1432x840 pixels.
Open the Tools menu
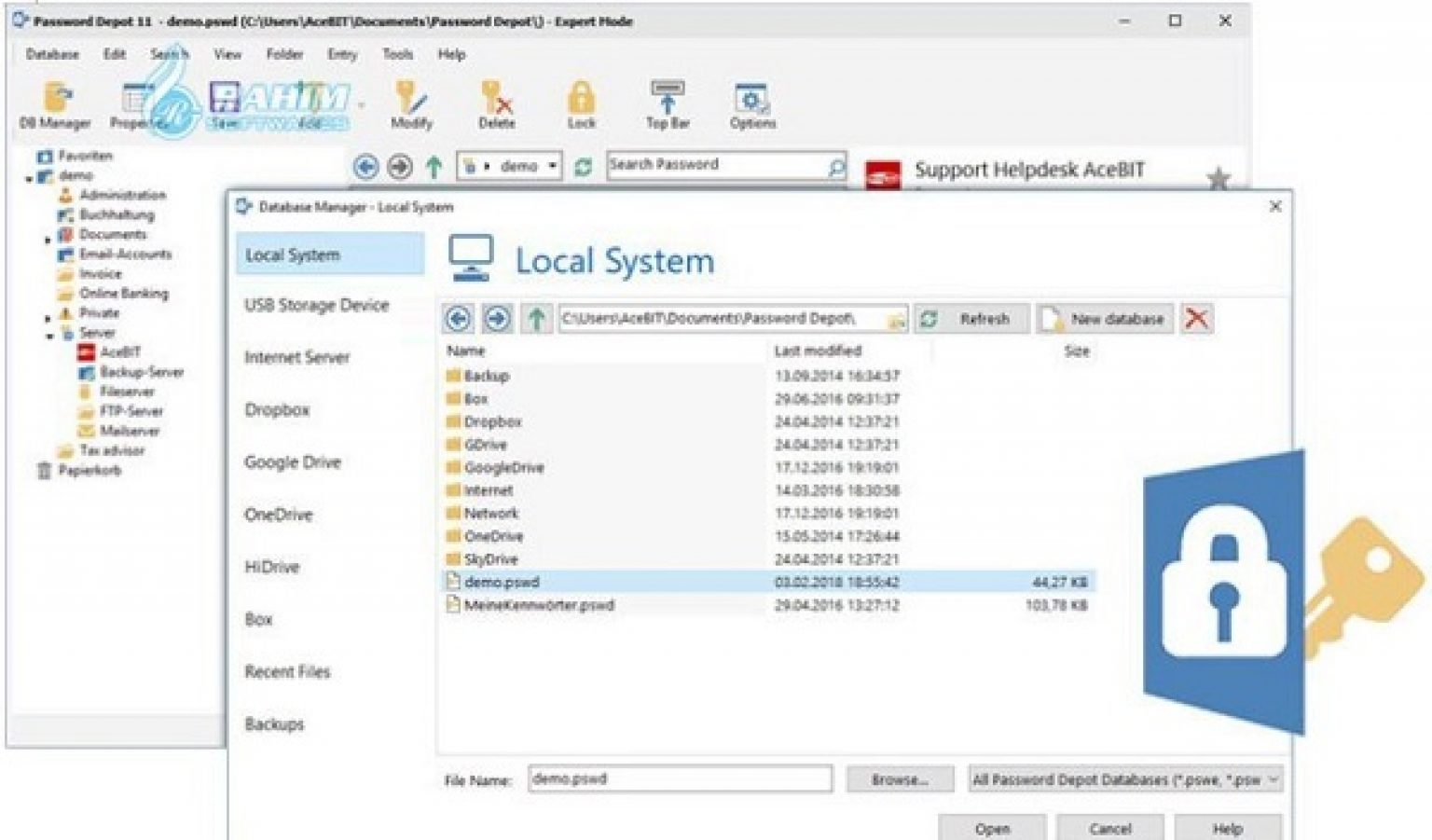click(x=397, y=54)
